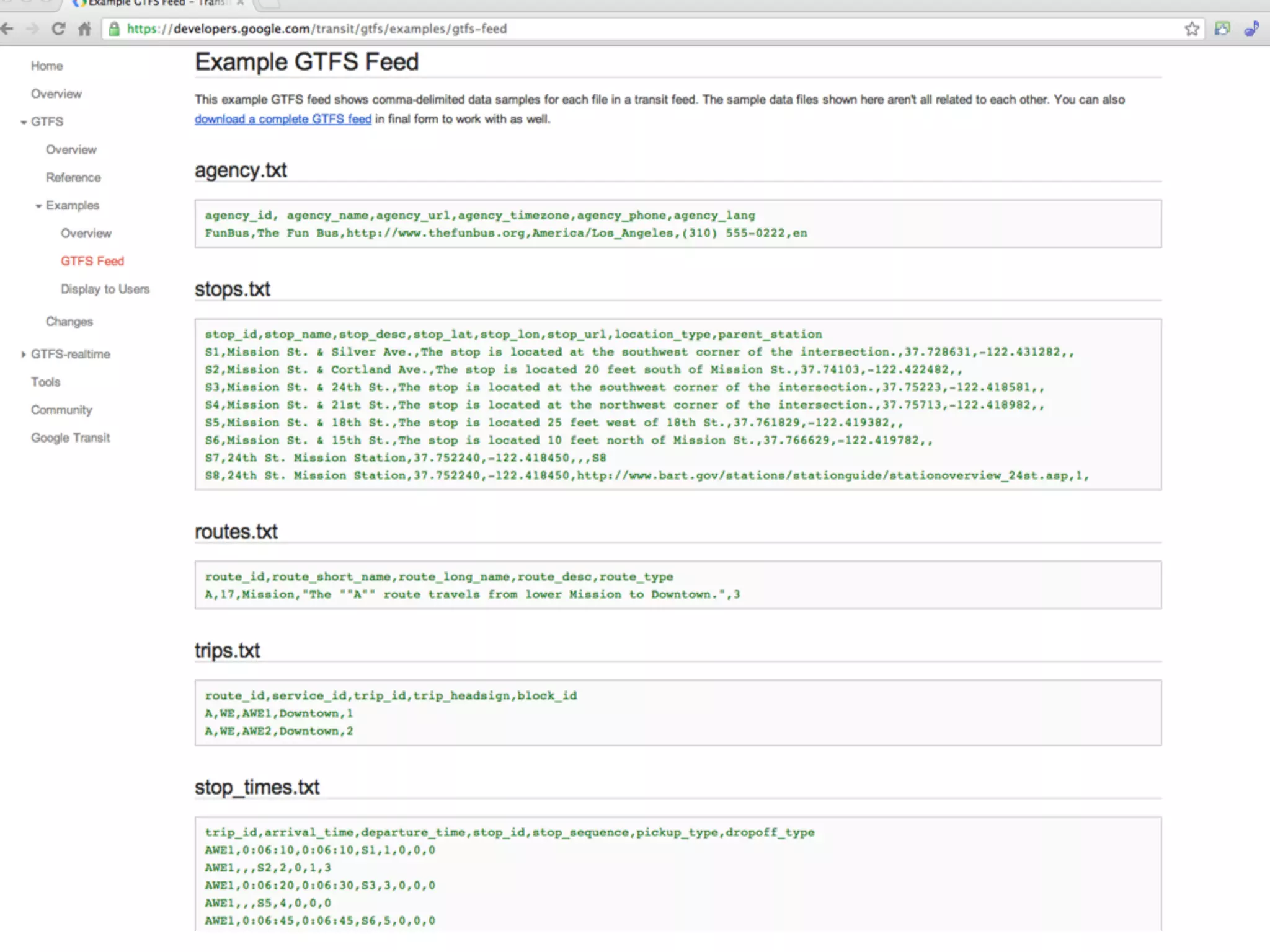Open the Tools sidebar link
Viewport: 1270px width, 952px height.
[46, 382]
